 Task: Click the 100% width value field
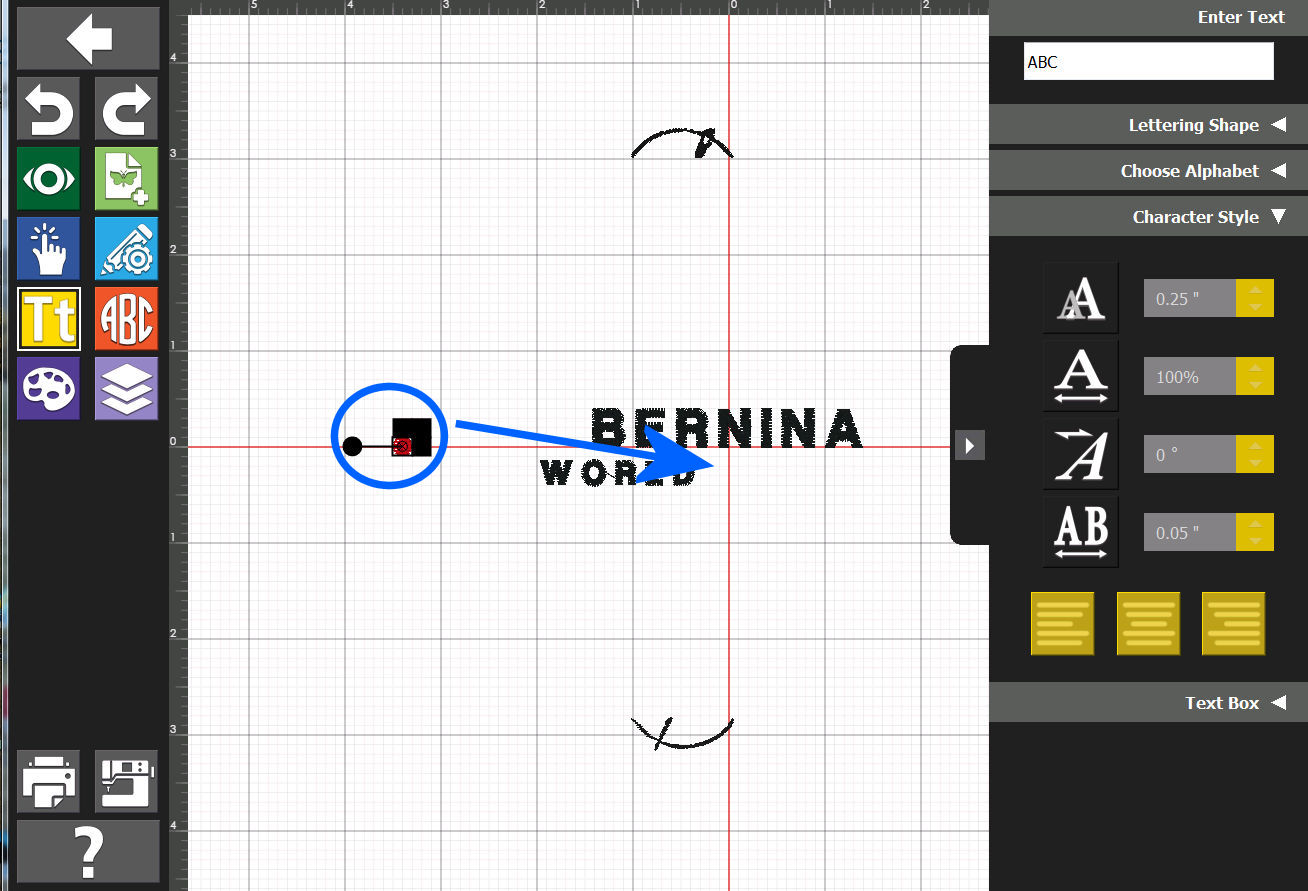(1190, 376)
